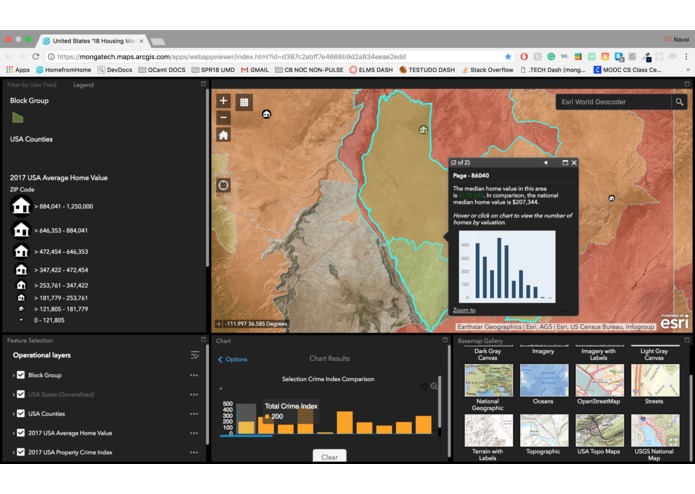Switch to Filter by User Field tab
Viewport: 695px width, 494px height.
click(x=31, y=85)
